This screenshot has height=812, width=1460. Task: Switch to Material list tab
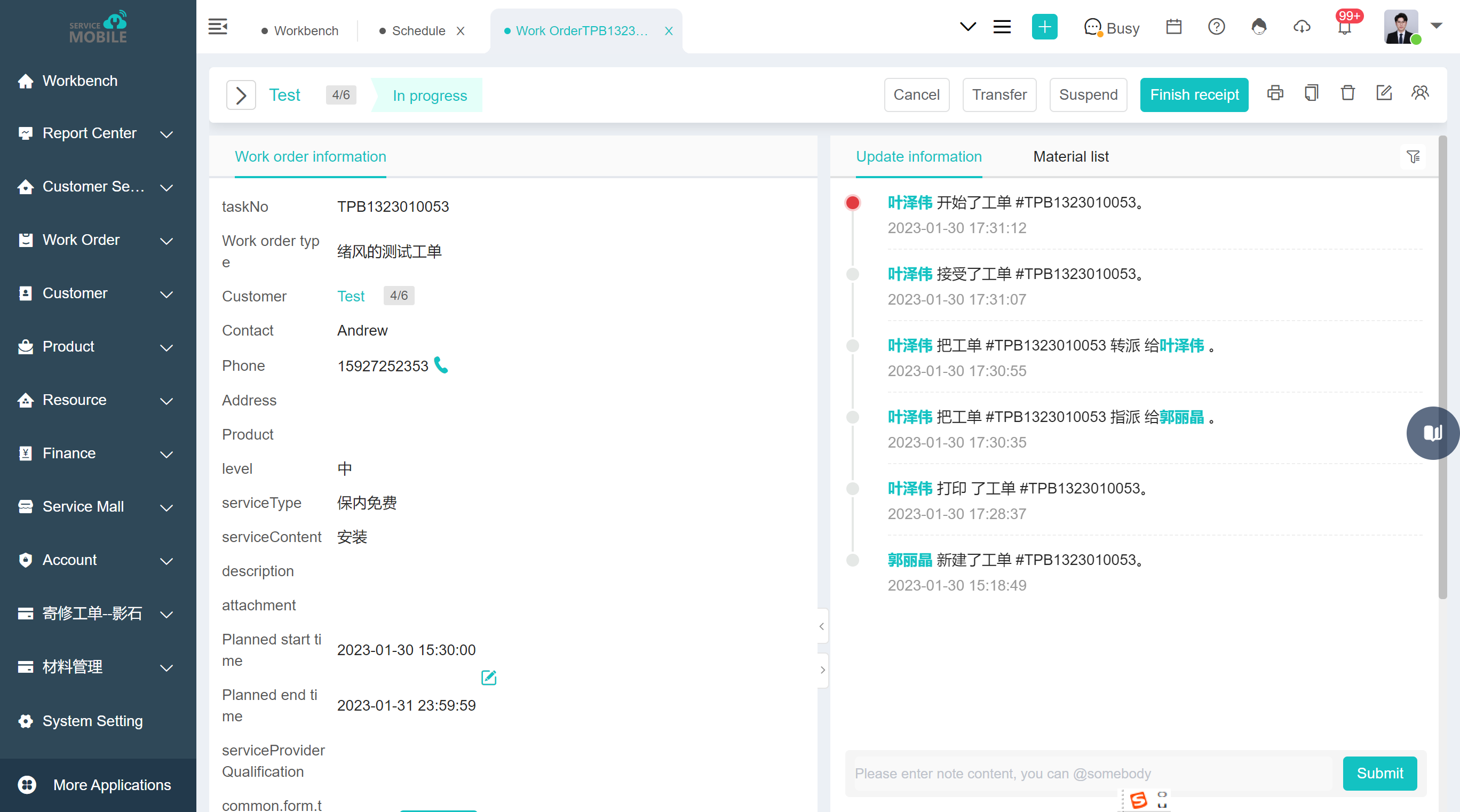1070,156
